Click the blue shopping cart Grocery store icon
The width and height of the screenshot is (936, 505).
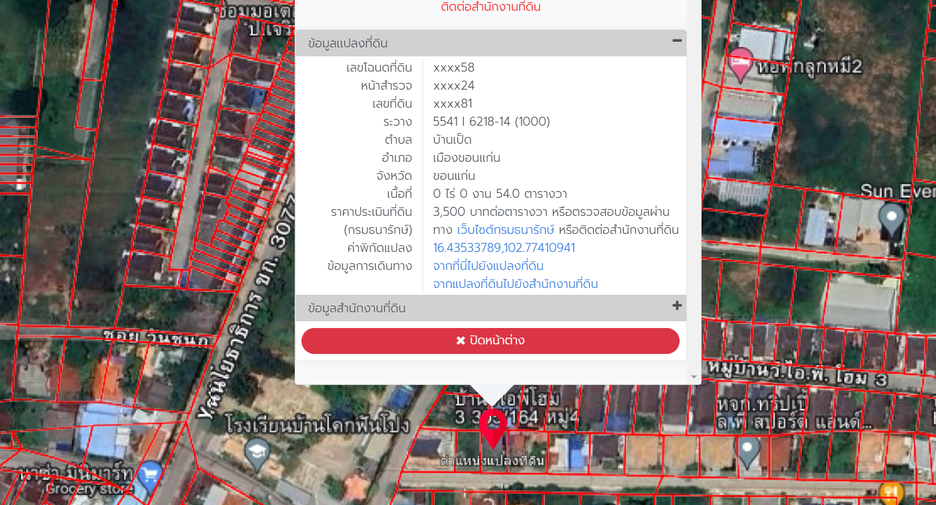(150, 476)
